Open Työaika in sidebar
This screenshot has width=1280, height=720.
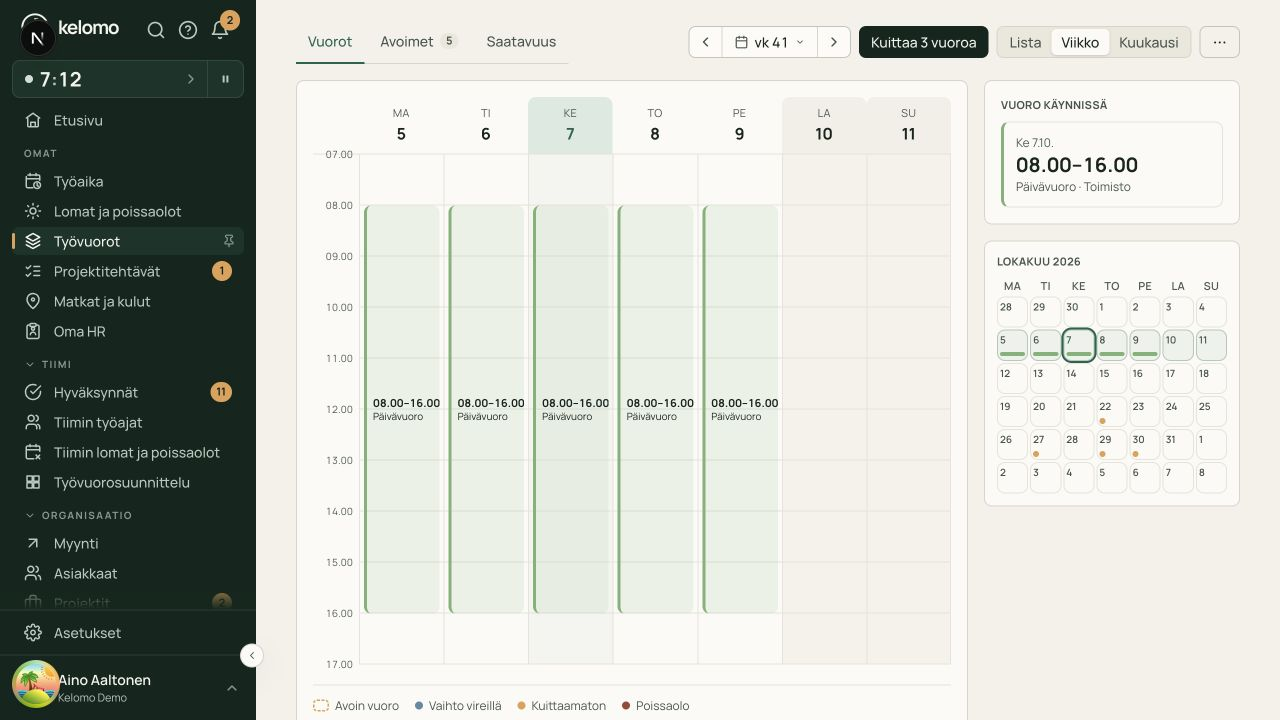[x=128, y=182]
